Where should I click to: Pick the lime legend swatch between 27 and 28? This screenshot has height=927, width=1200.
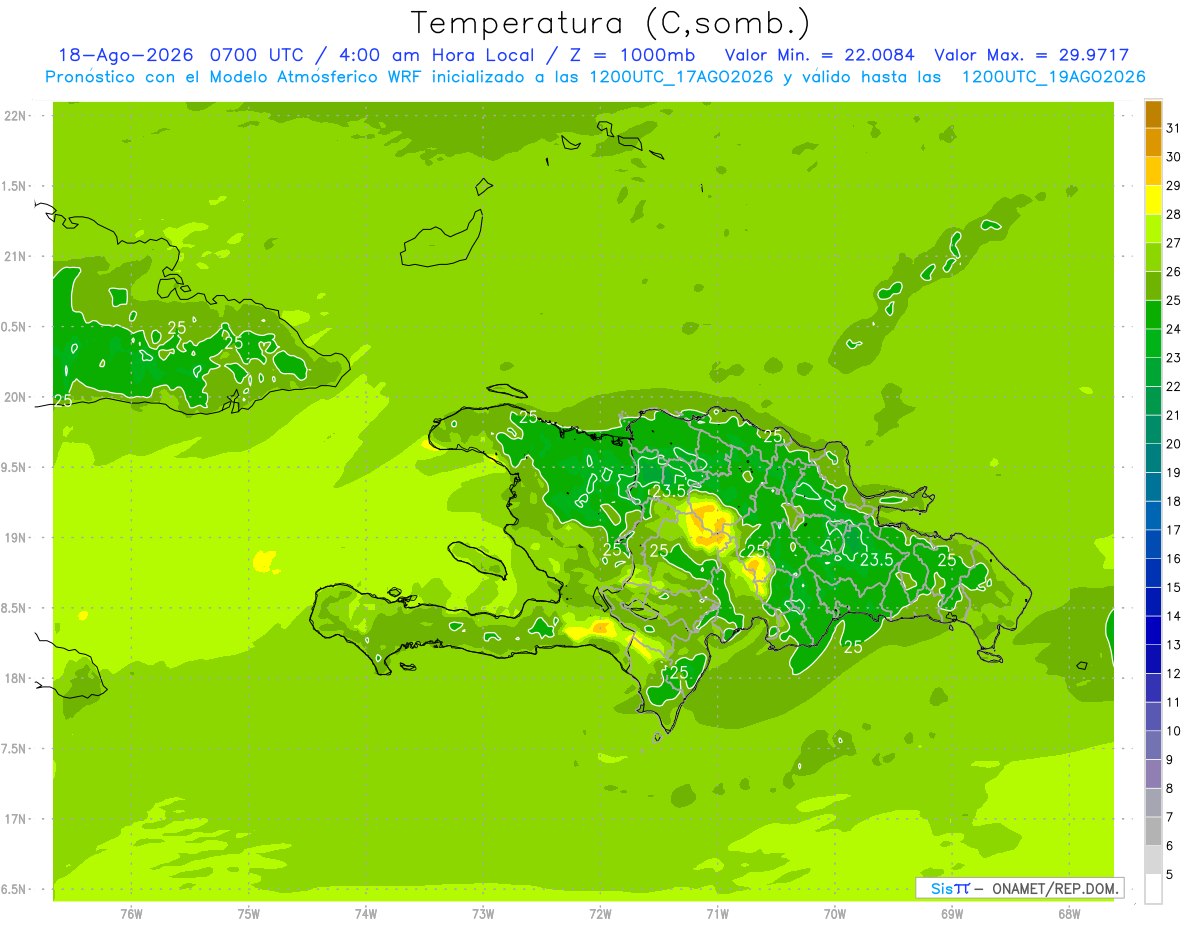click(x=1153, y=229)
